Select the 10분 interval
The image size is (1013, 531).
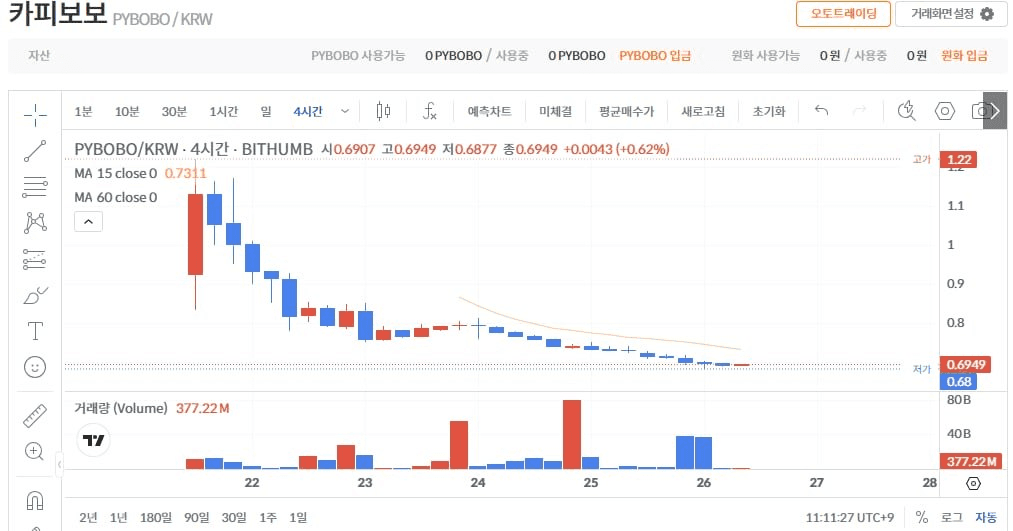tap(127, 111)
